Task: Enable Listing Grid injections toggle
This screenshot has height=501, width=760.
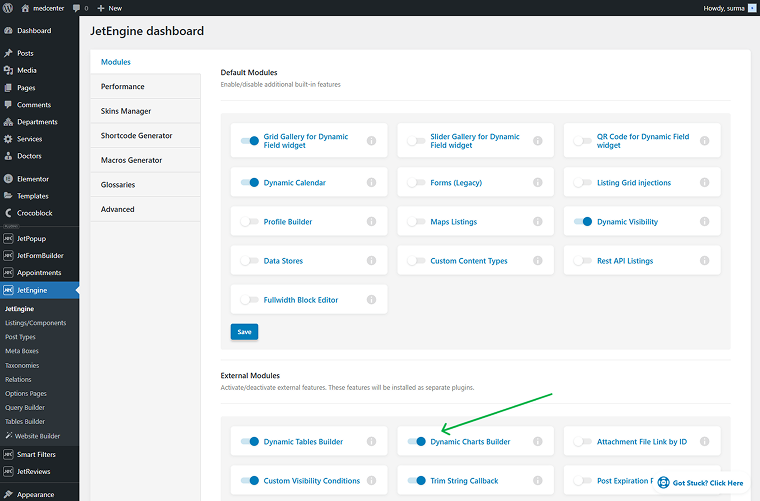Action: (x=583, y=182)
